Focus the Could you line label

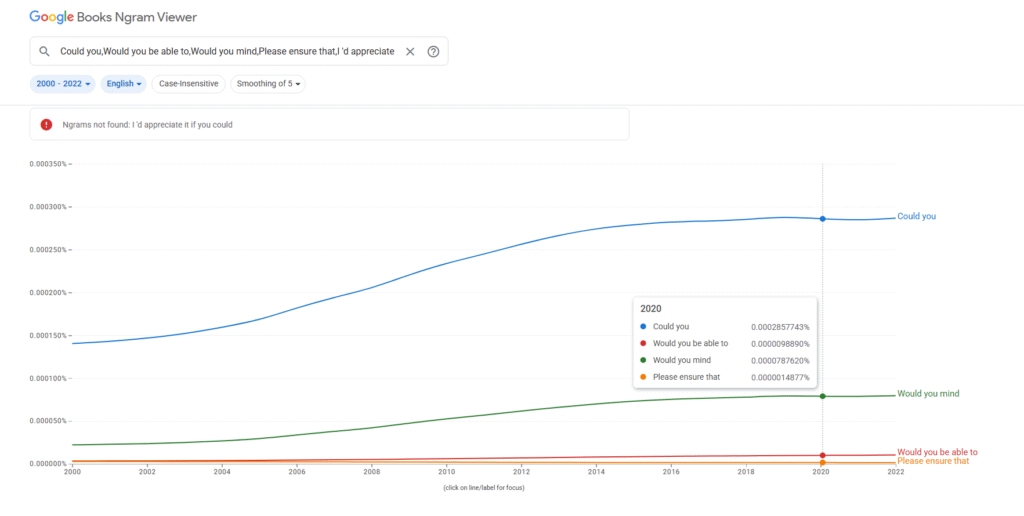(x=916, y=216)
